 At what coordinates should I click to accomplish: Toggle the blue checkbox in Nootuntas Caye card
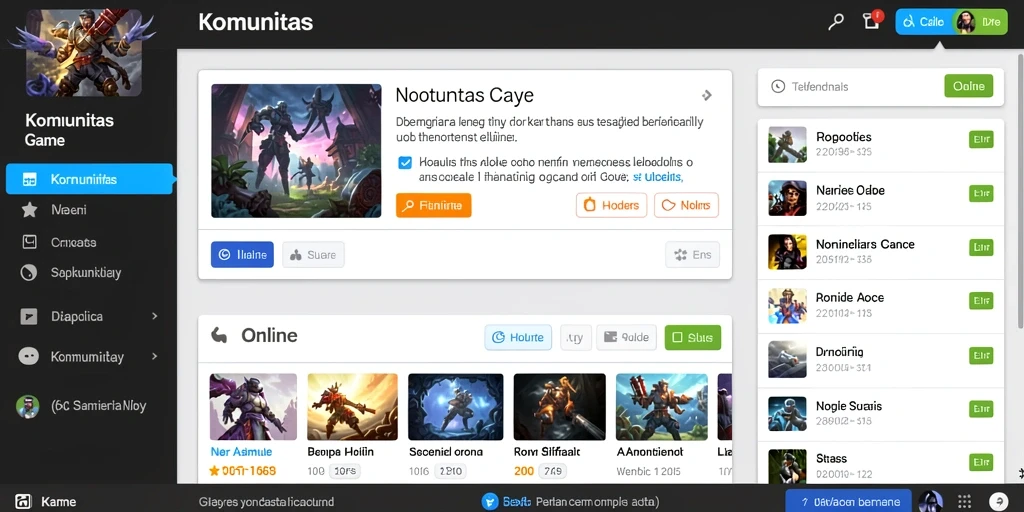pyautogui.click(x=405, y=163)
